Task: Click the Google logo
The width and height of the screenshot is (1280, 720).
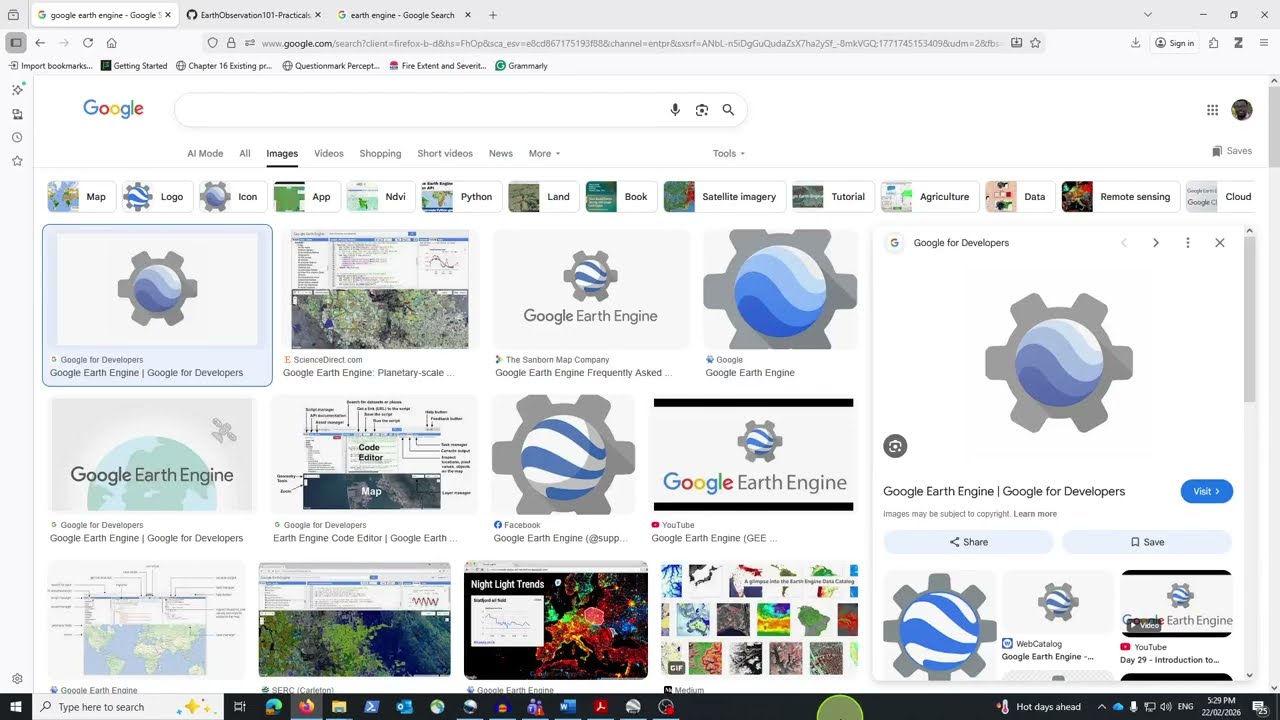Action: coord(113,109)
